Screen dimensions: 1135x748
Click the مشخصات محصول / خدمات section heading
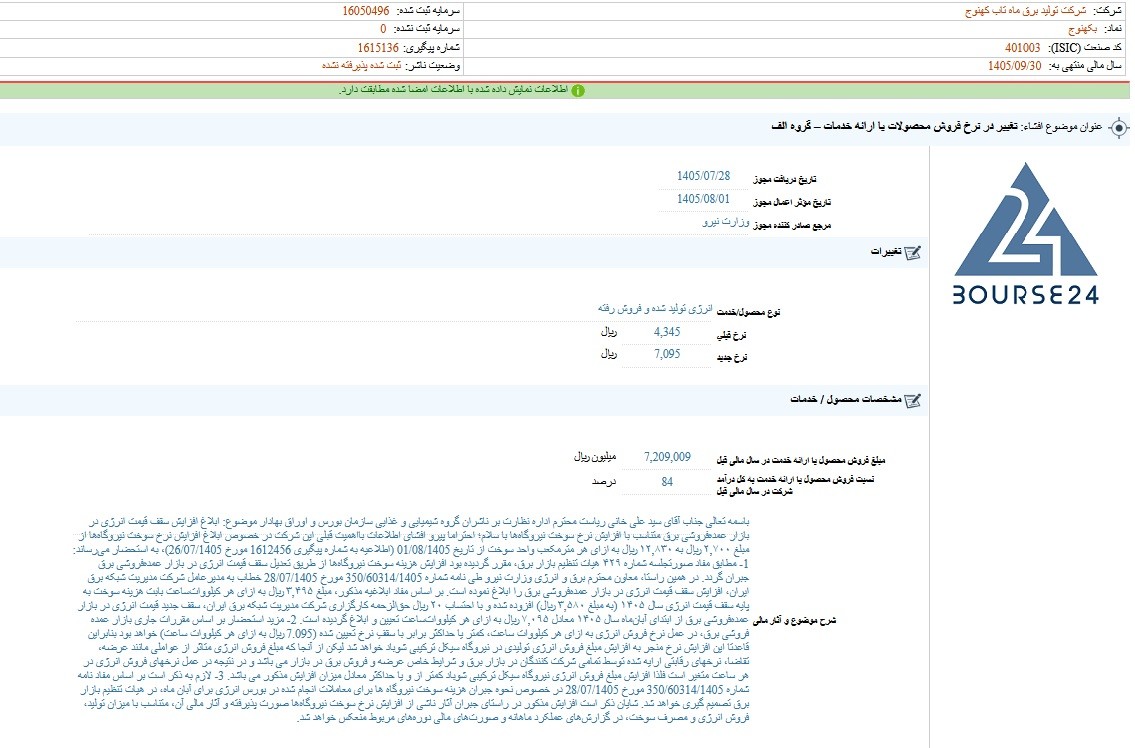(845, 400)
